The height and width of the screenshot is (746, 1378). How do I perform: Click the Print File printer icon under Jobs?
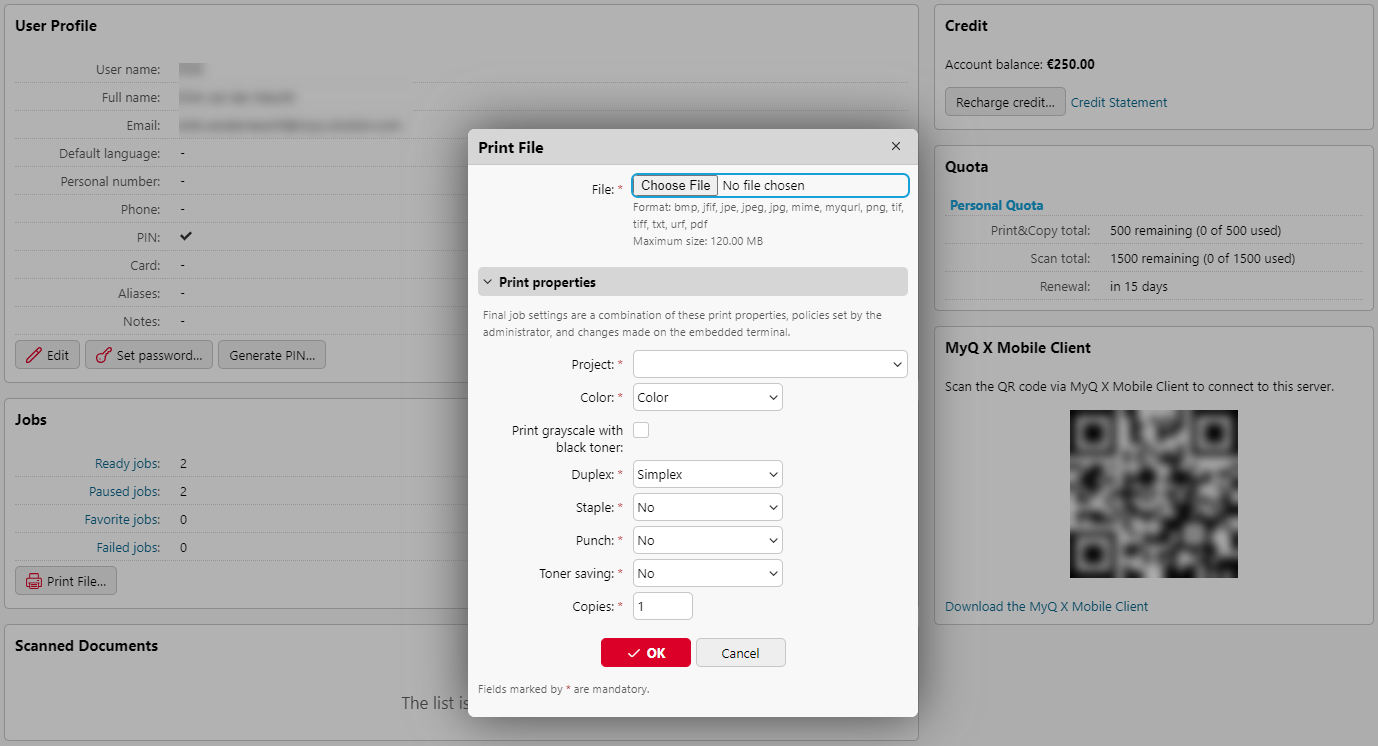(x=35, y=580)
